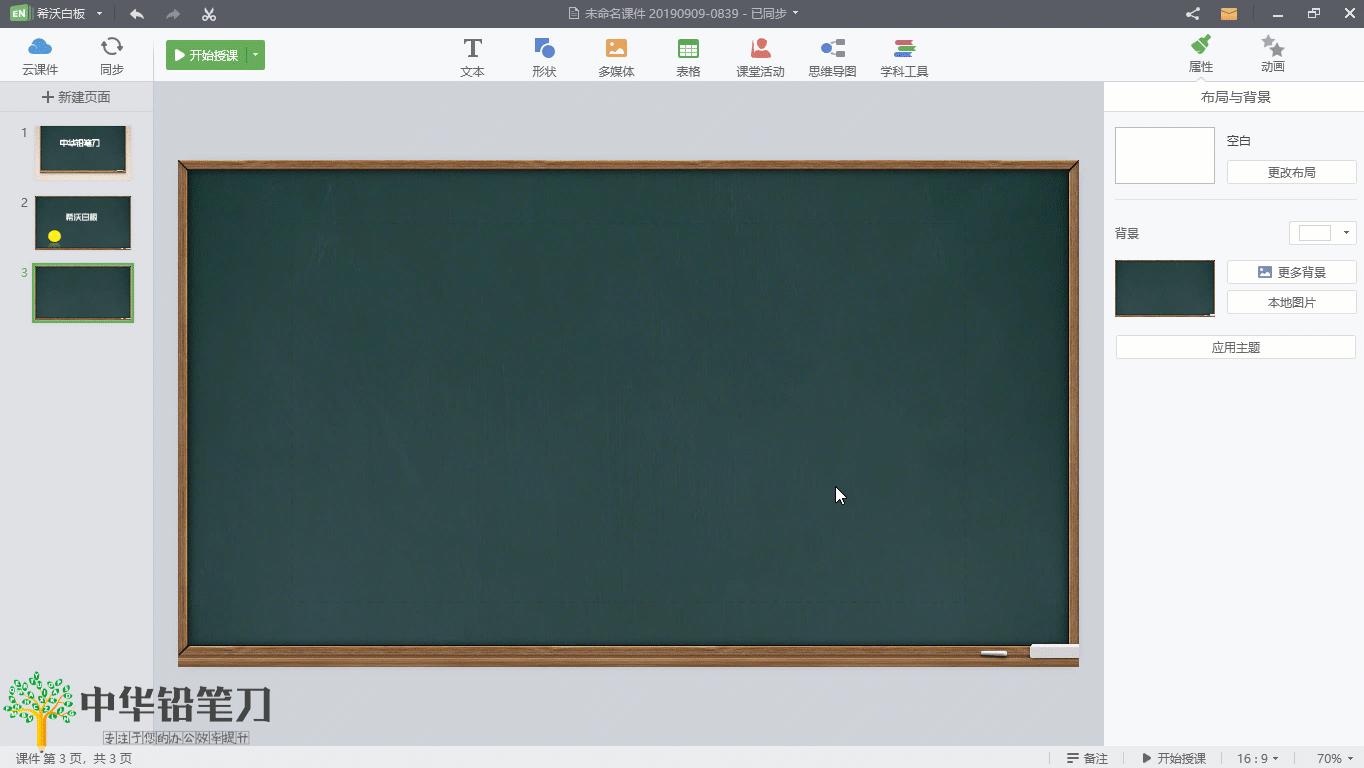Viewport: 1364px width, 768px height.
Task: Open the 思维导图 mind map tool
Action: coord(832,57)
